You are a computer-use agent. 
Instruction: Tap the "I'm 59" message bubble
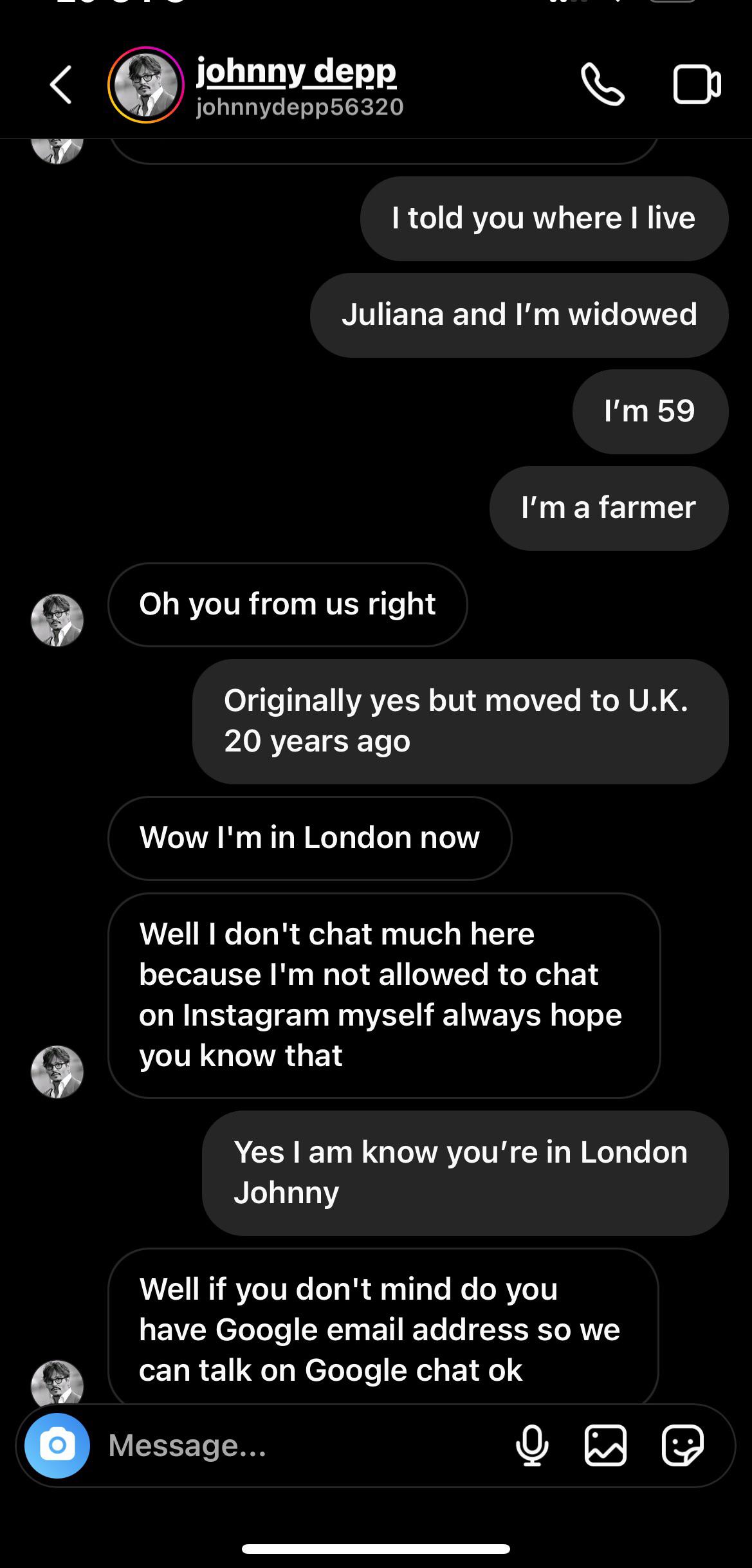650,411
